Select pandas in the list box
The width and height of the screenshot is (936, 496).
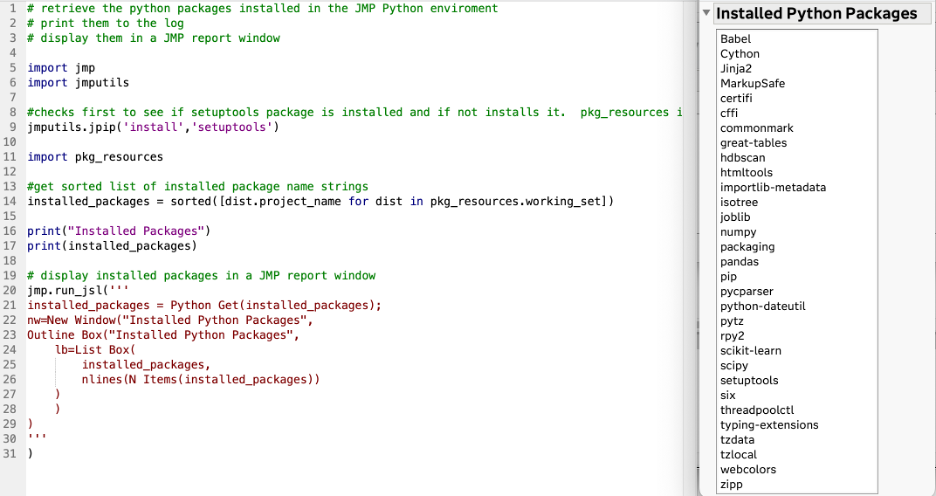point(739,262)
